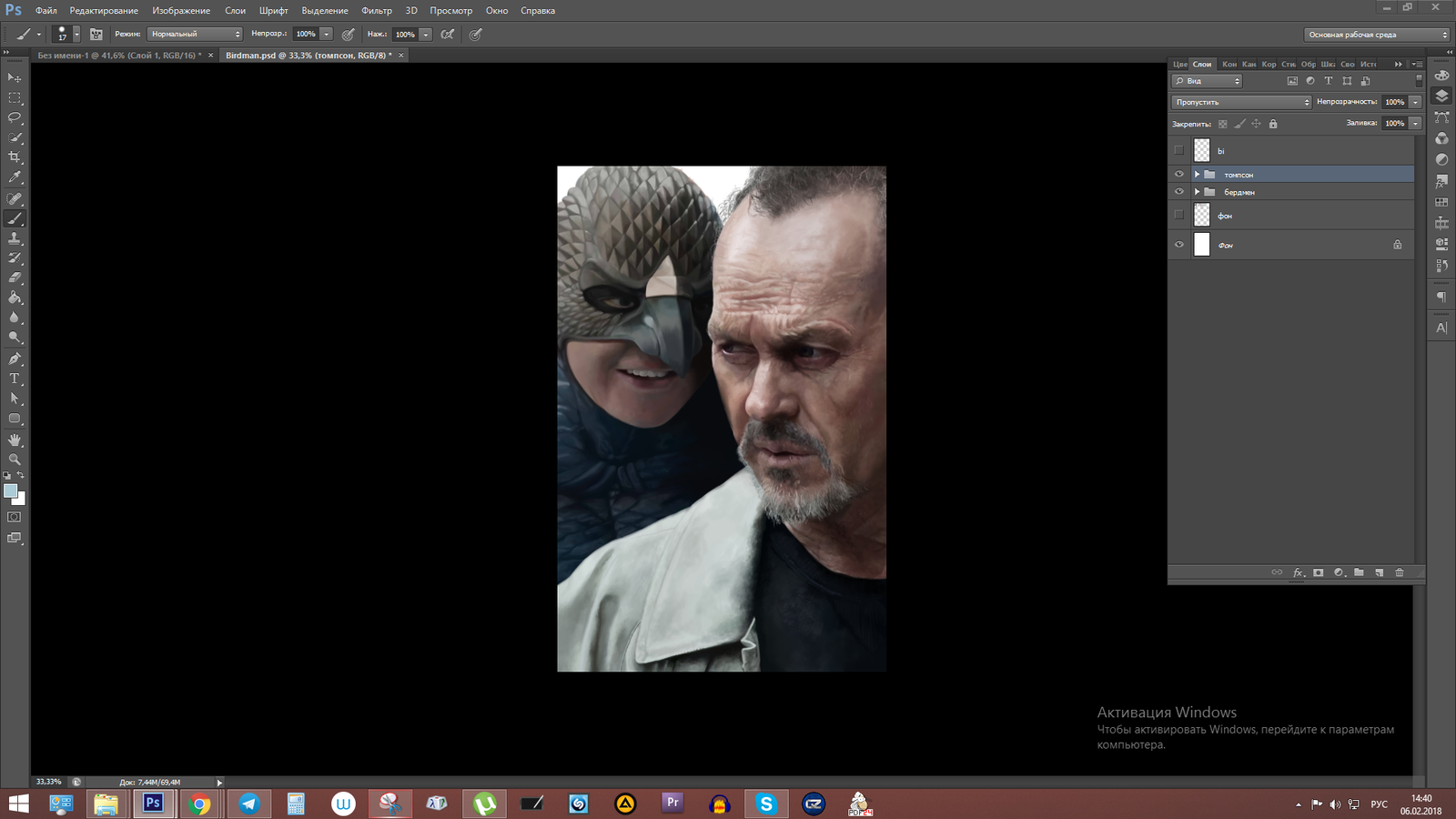Toggle Quick Mask mode
Viewport: 1456px width, 819px height.
click(x=15, y=517)
